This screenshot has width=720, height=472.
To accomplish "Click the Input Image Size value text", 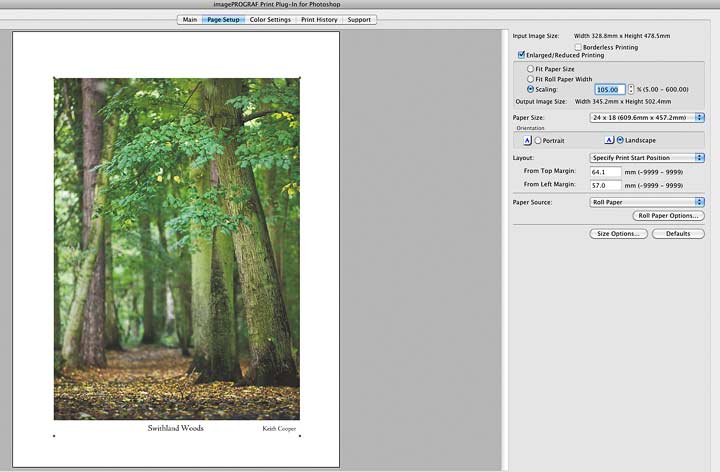I will 622,35.
